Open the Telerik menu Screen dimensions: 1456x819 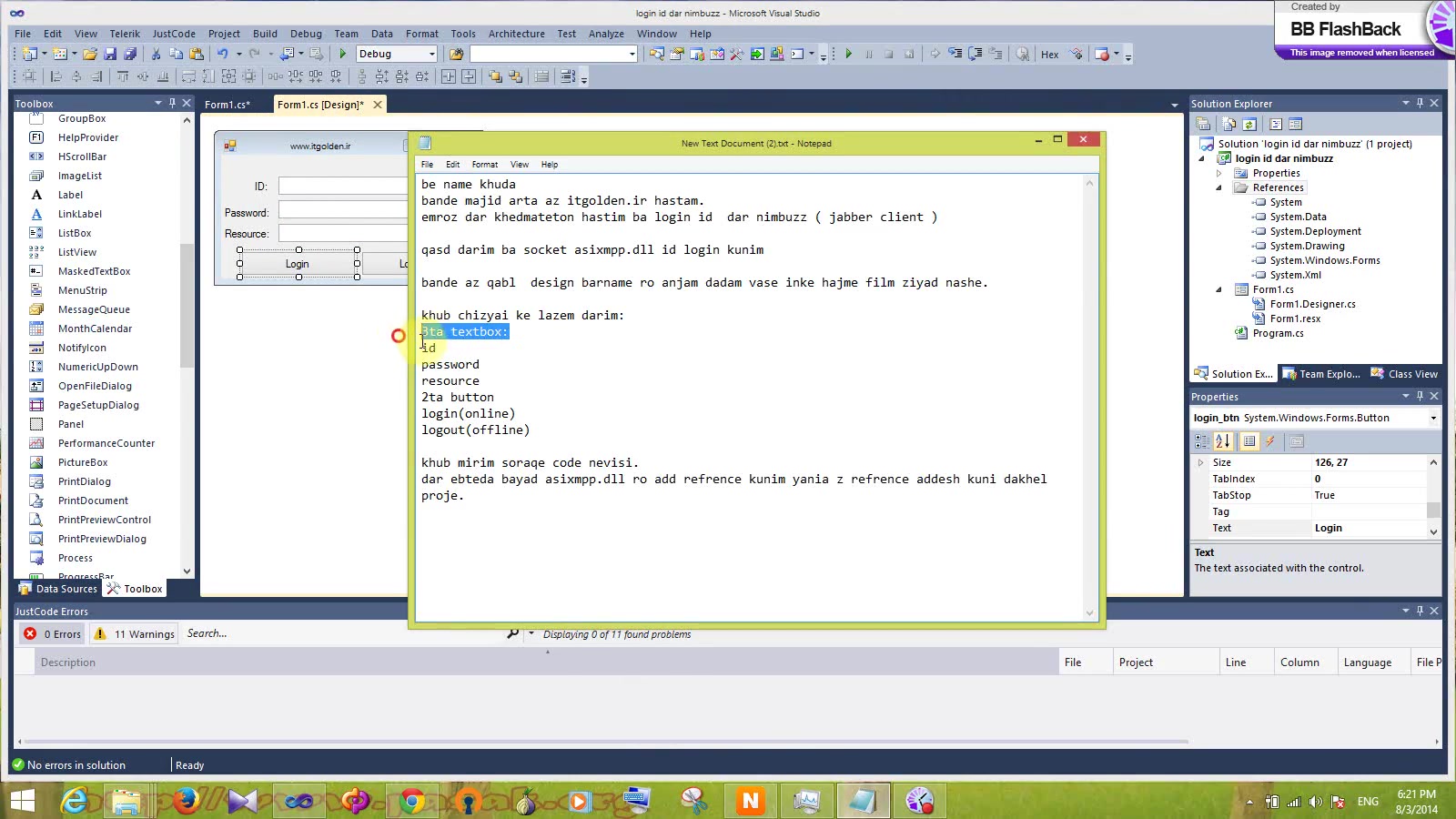coord(125,34)
